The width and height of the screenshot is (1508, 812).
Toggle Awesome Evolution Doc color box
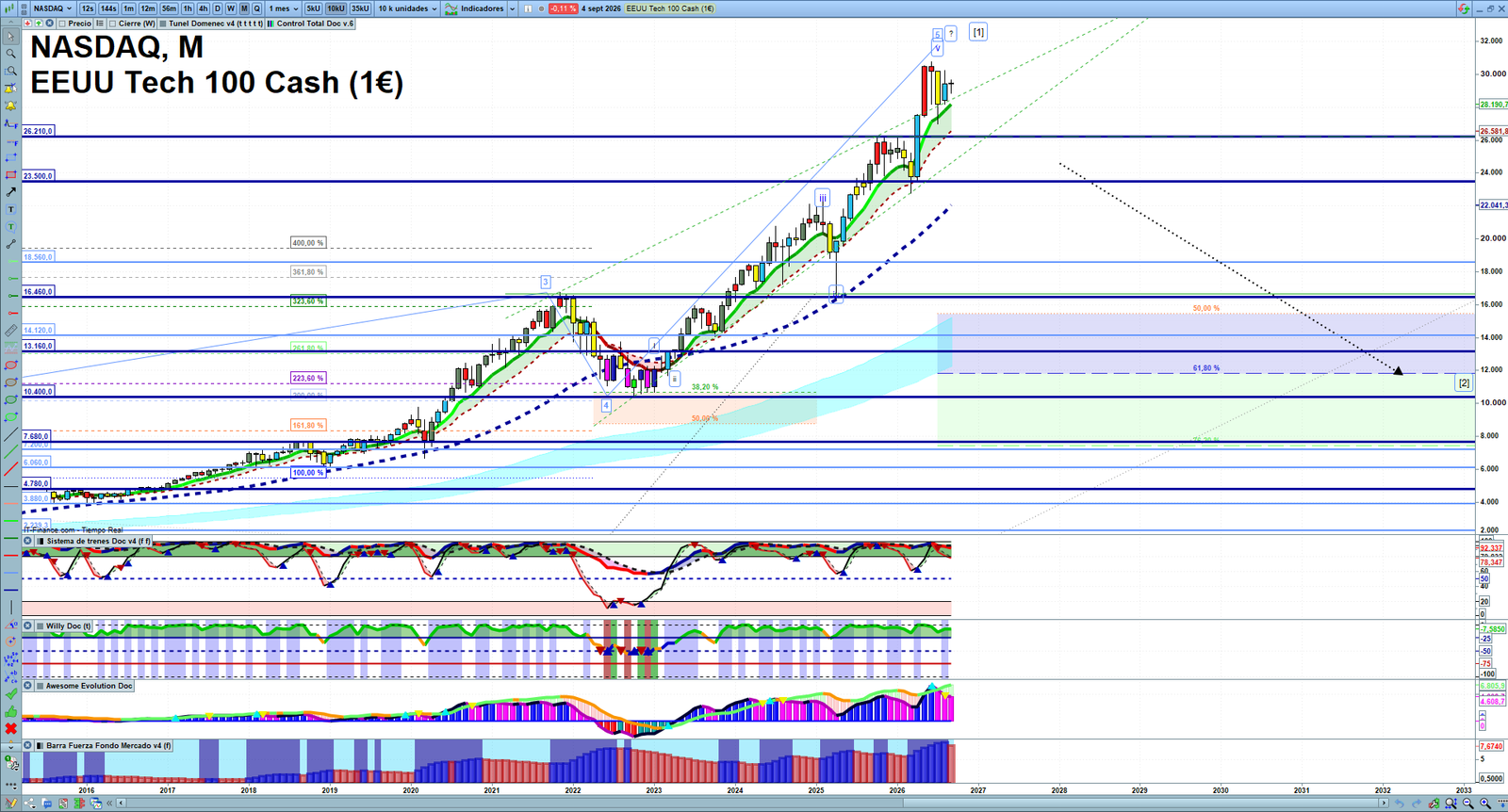41,686
